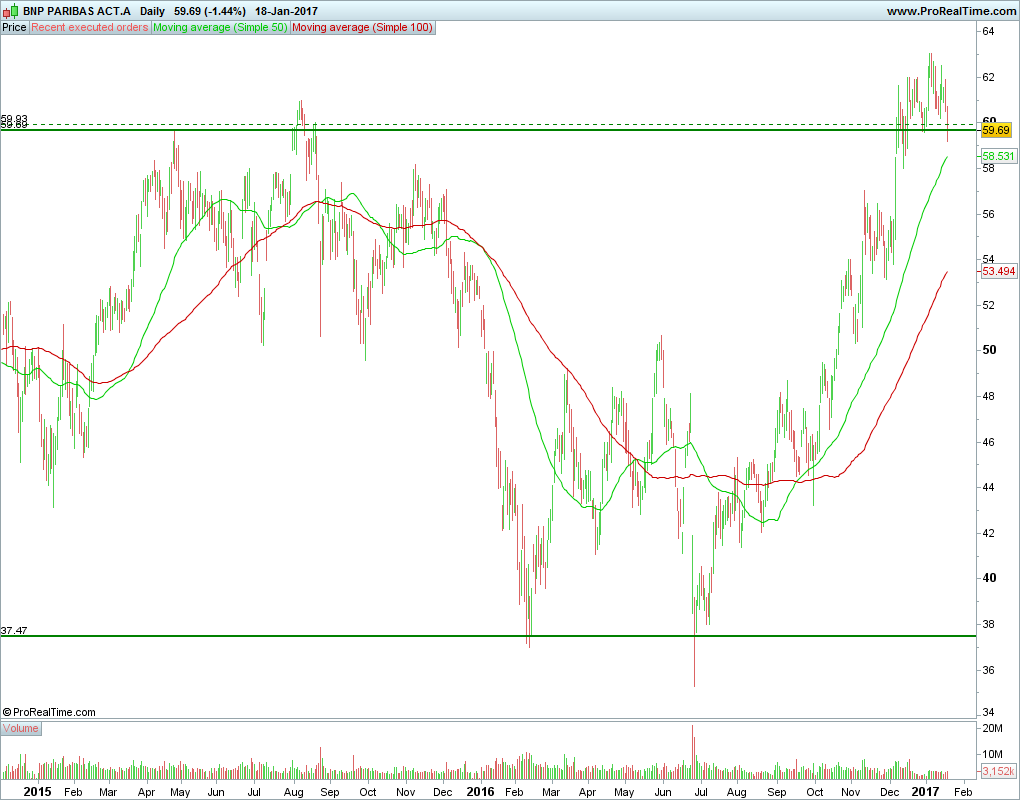Click the 2017 year label on time axis
The width and height of the screenshot is (1020, 800).
coord(925,792)
